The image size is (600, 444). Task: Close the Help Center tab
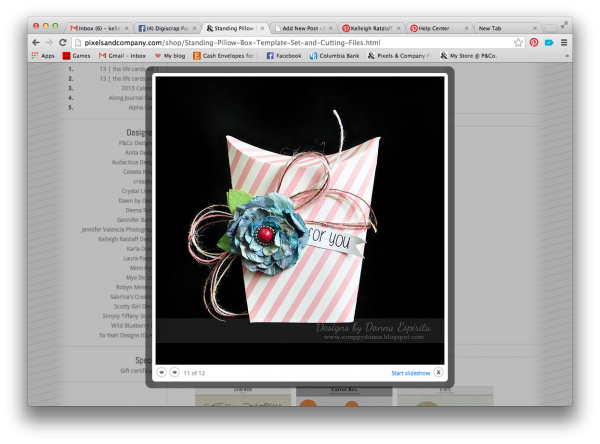tap(466, 28)
